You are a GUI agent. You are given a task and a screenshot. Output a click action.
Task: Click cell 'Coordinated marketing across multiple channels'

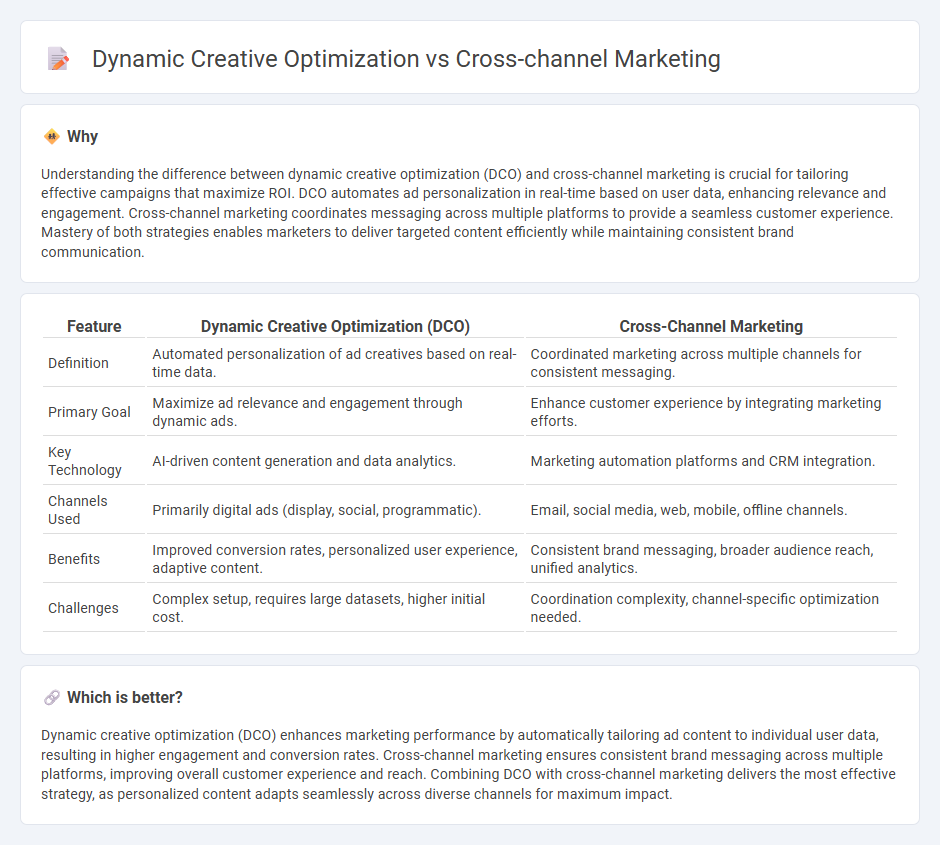[711, 363]
